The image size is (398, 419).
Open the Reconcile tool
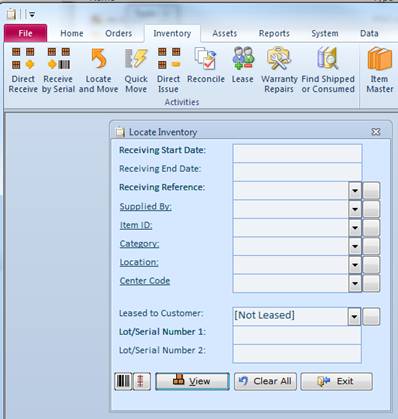click(x=206, y=66)
